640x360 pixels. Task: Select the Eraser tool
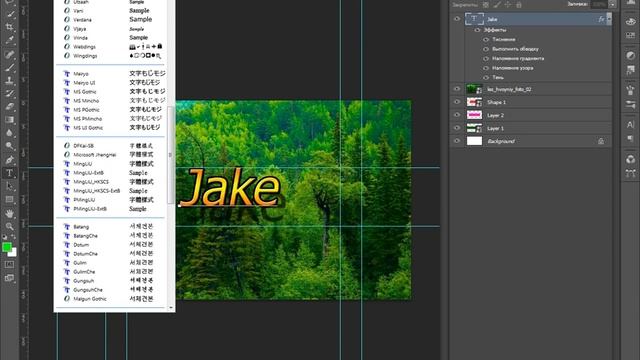point(10,107)
